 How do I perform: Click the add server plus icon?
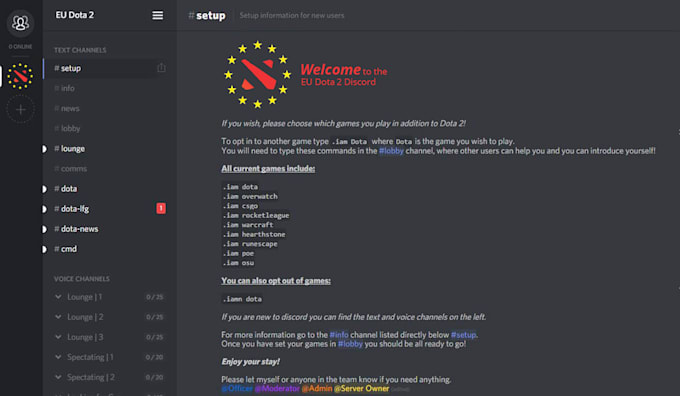[x=20, y=109]
